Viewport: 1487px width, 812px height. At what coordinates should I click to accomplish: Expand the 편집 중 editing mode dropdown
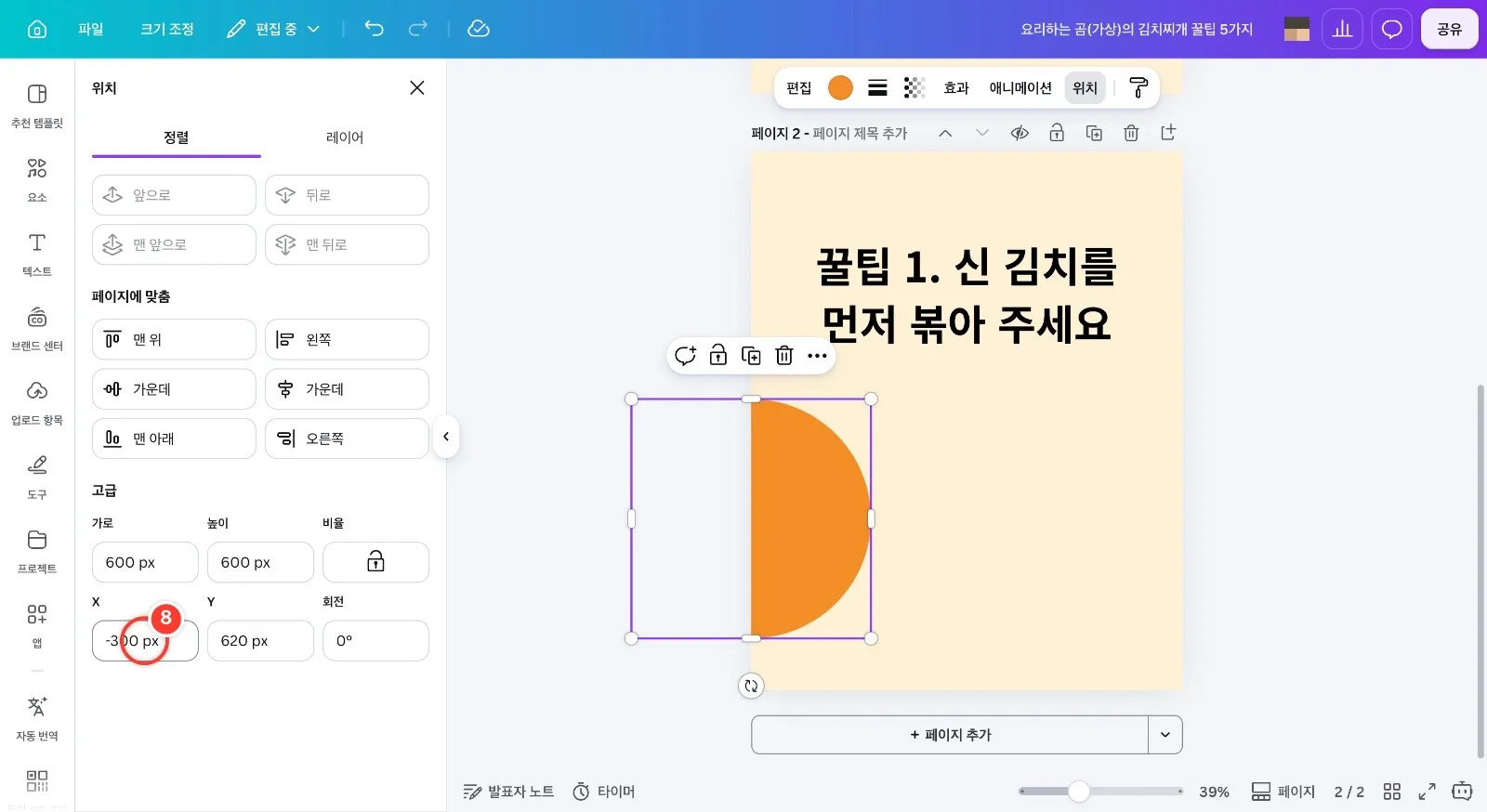(x=273, y=29)
